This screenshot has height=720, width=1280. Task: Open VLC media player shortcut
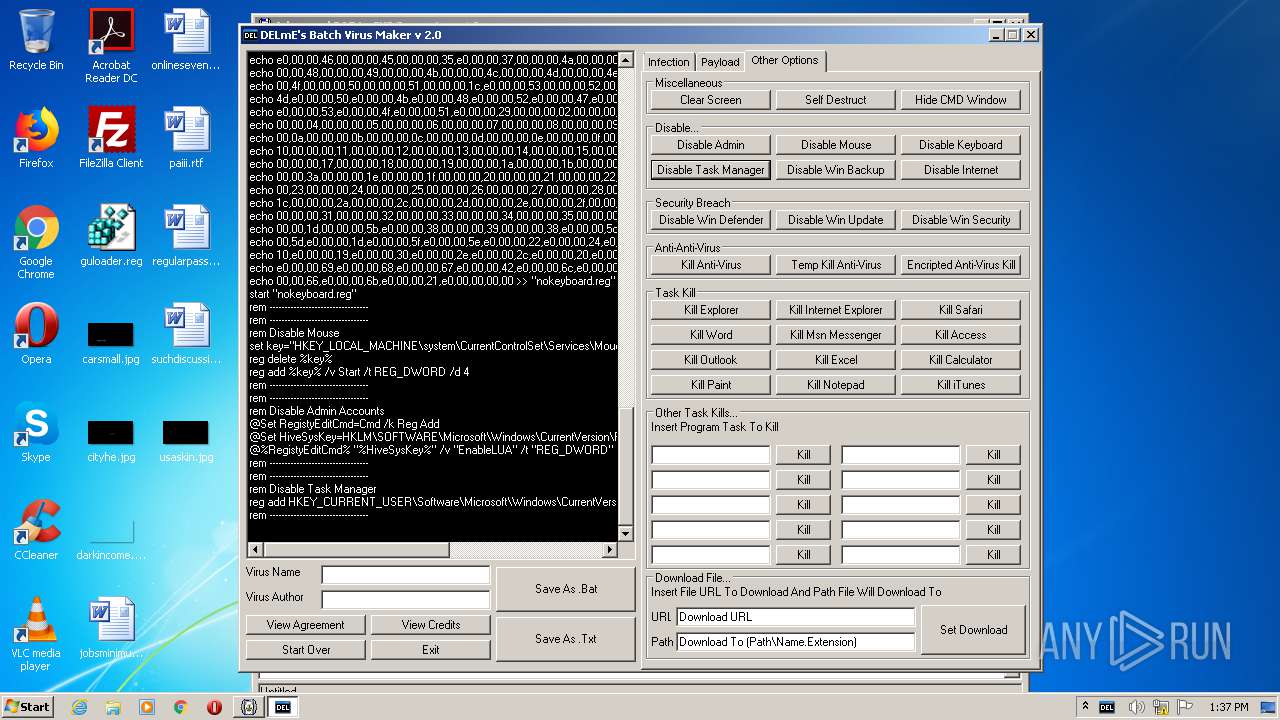click(x=36, y=635)
